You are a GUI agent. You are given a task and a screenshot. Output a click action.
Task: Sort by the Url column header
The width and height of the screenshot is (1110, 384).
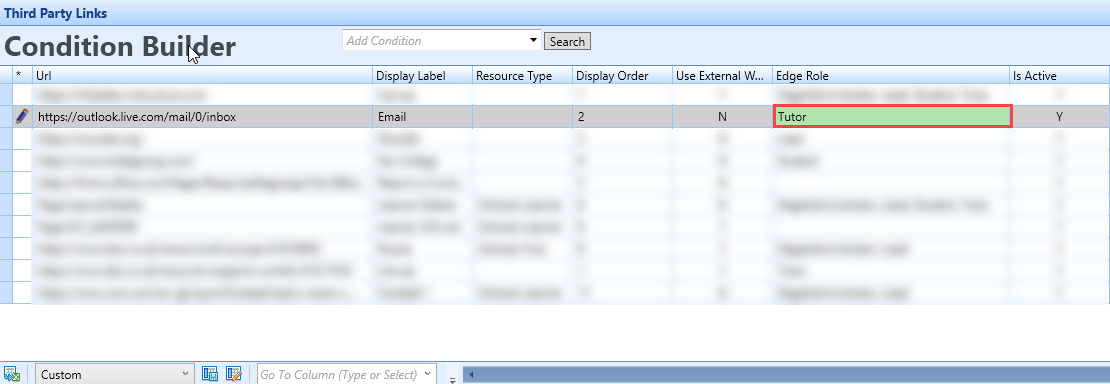pos(202,76)
